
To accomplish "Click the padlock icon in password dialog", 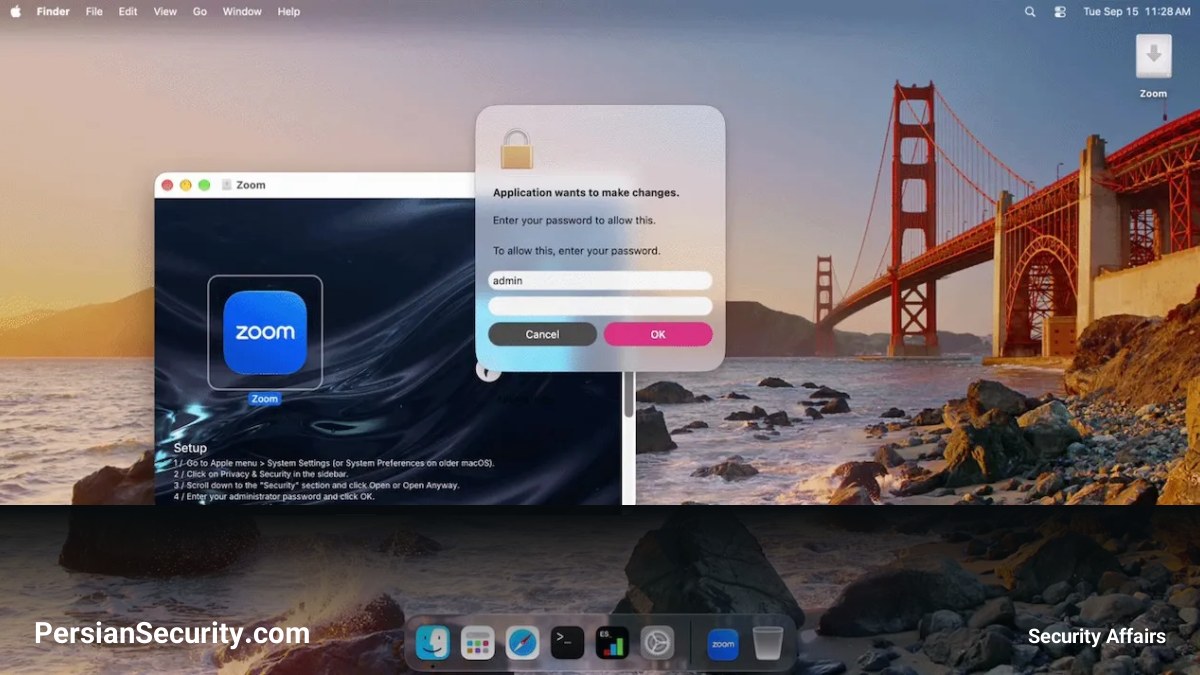I will tap(517, 149).
